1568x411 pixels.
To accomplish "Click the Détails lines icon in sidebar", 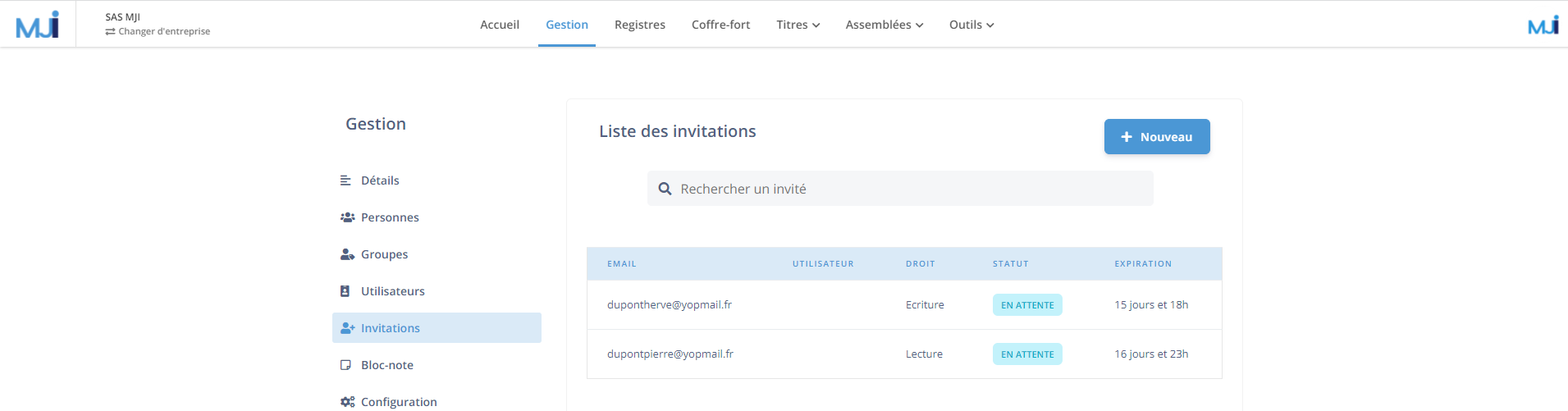I will point(345,180).
